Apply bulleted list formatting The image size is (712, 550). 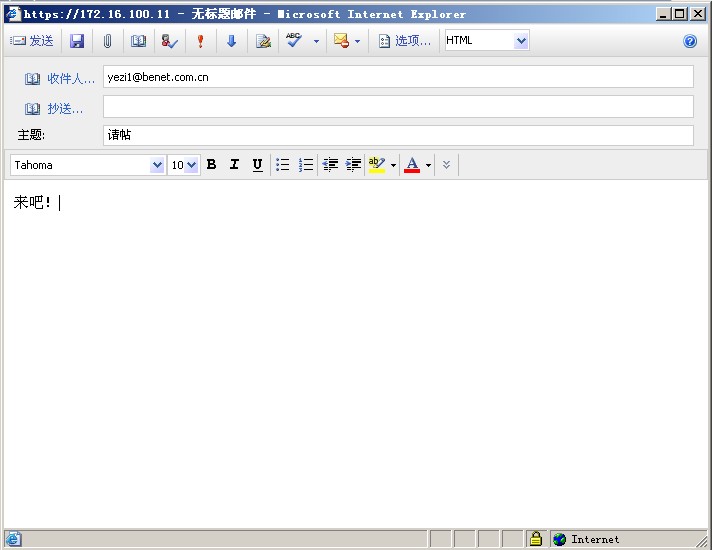pos(282,164)
